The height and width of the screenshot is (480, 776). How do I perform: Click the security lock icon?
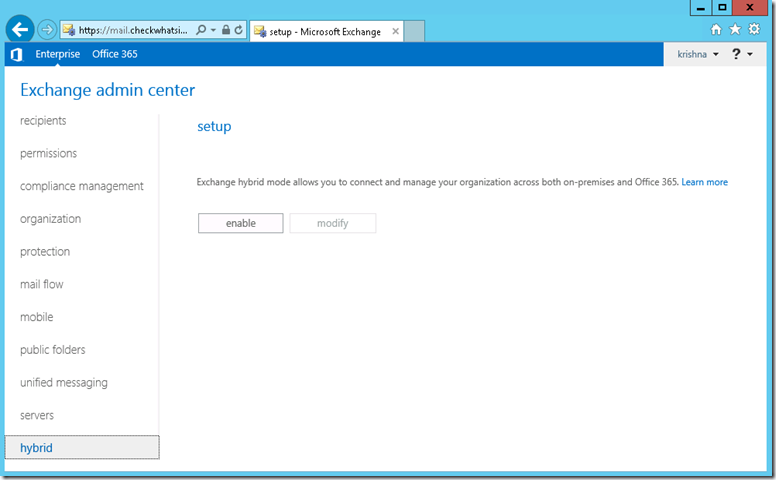coord(226,30)
